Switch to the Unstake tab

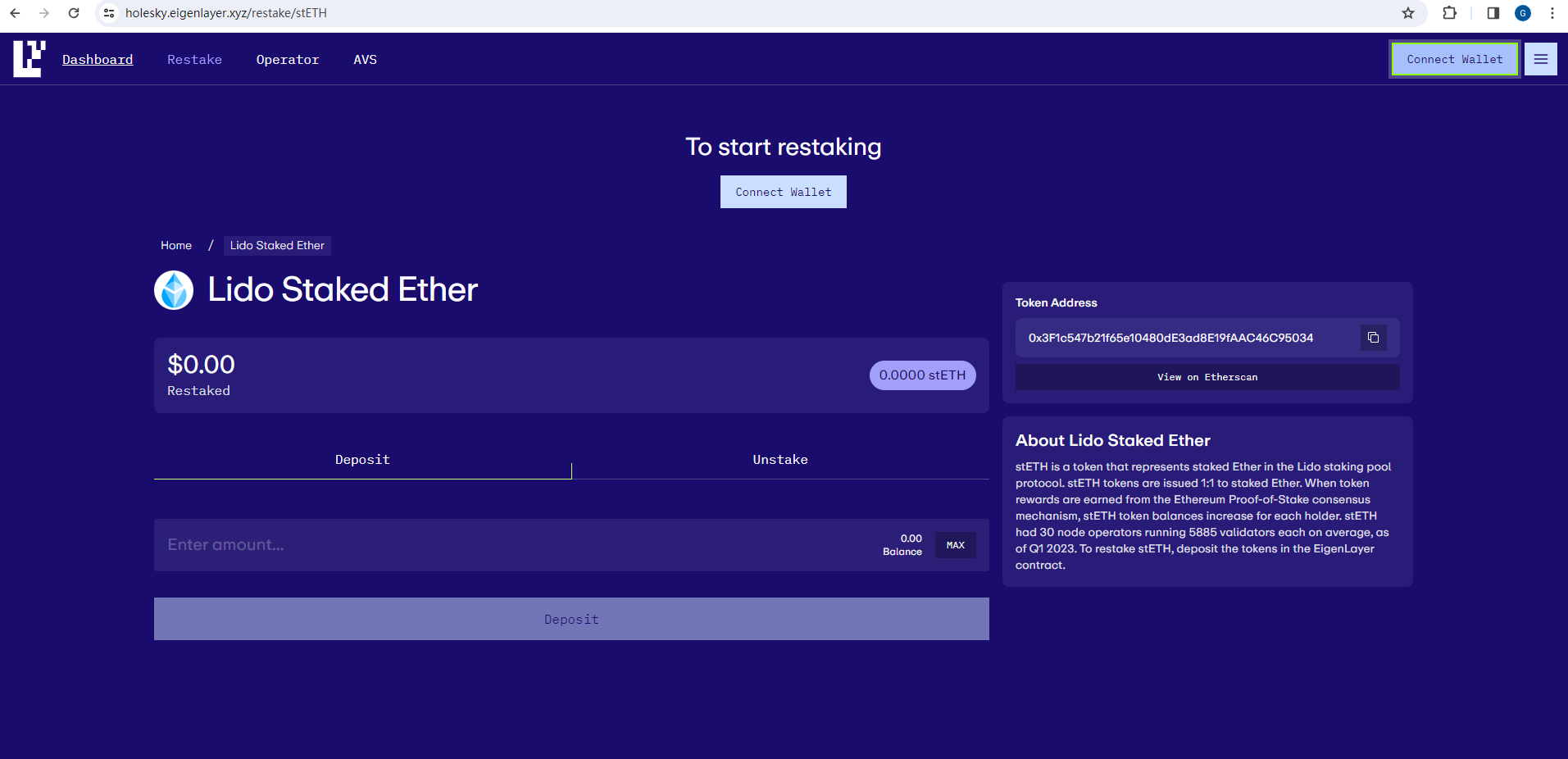[780, 460]
